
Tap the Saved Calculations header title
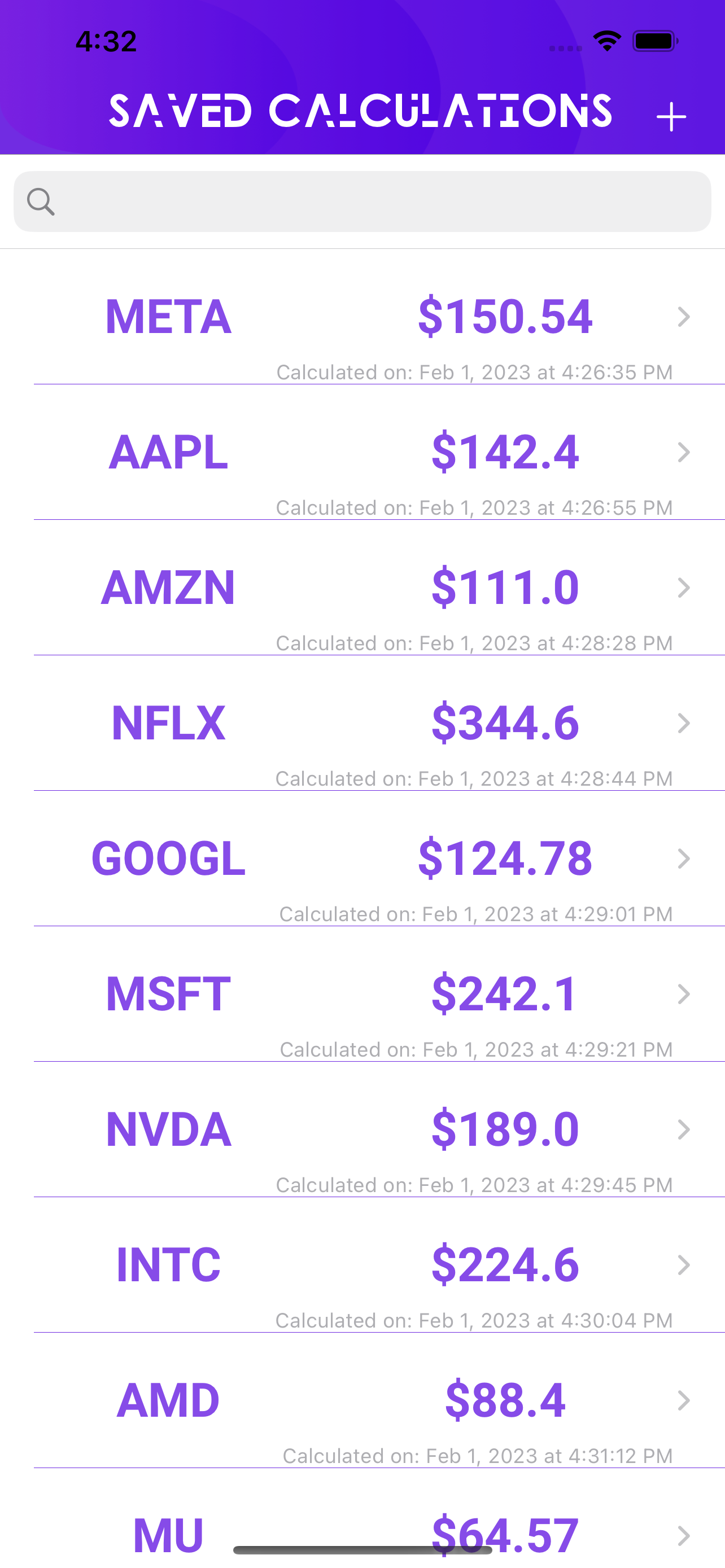pos(360,111)
